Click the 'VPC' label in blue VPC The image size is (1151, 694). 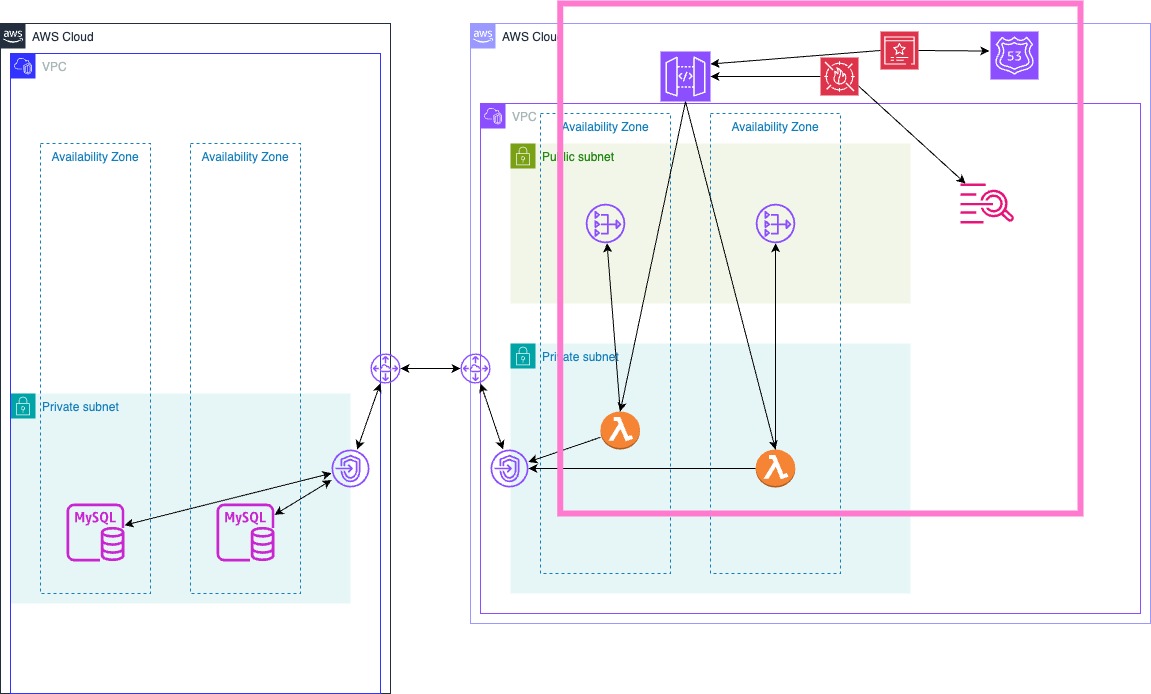point(54,67)
